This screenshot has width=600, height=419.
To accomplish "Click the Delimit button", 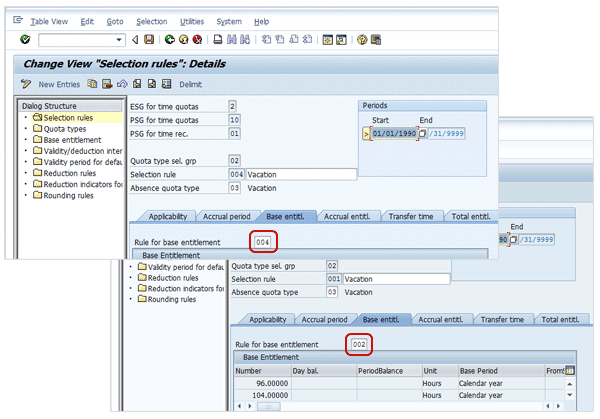I will pos(191,85).
